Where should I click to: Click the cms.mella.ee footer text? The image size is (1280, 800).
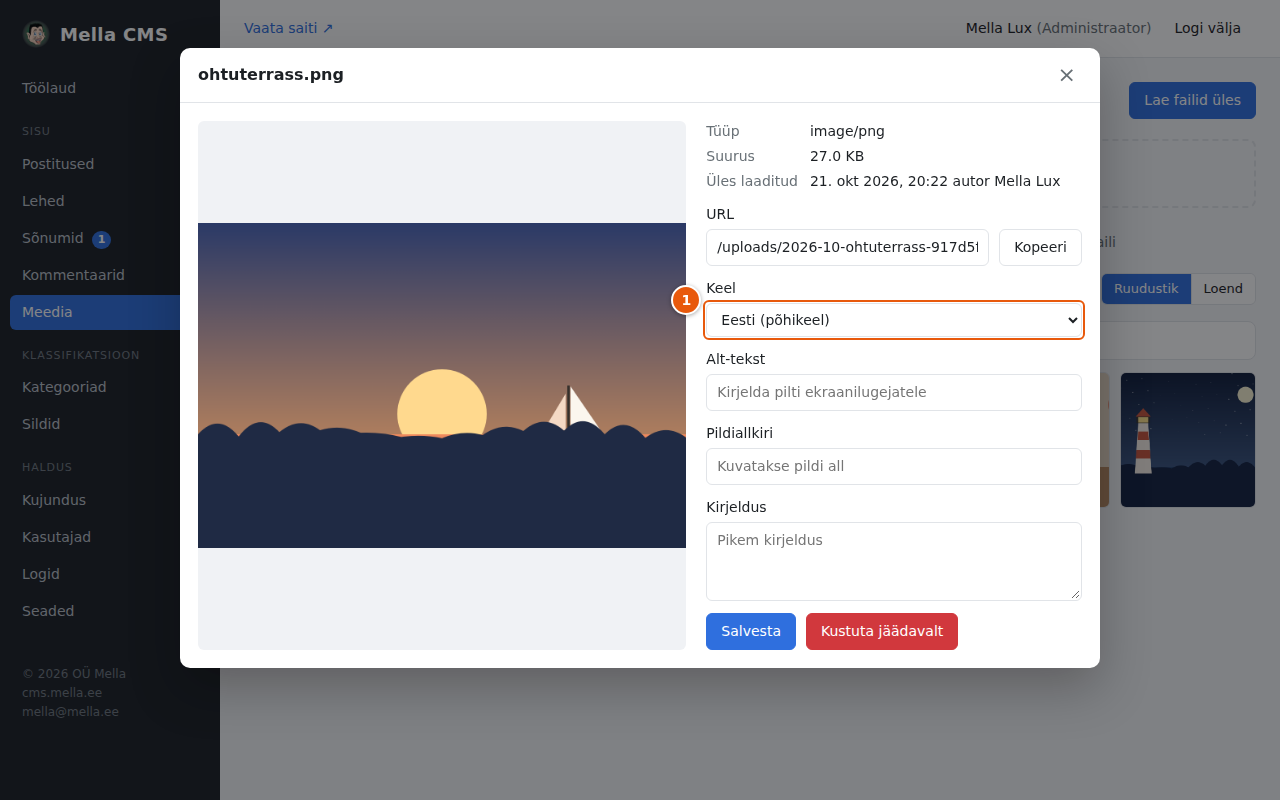(62, 693)
